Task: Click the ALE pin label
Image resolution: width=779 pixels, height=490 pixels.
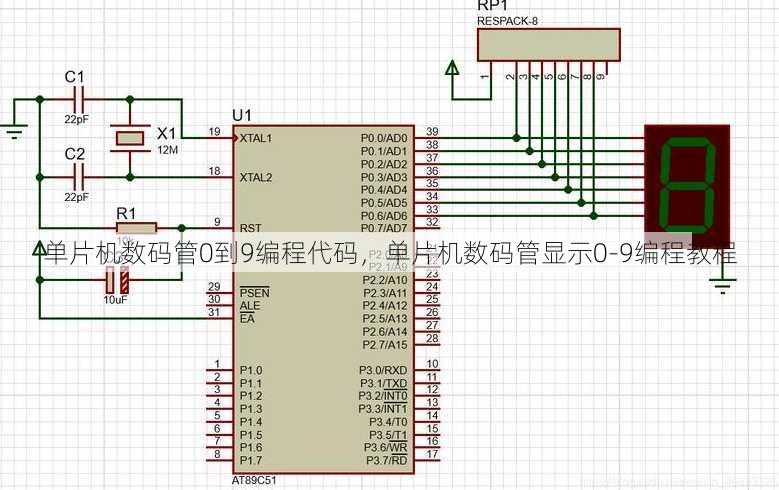Action: (x=249, y=305)
